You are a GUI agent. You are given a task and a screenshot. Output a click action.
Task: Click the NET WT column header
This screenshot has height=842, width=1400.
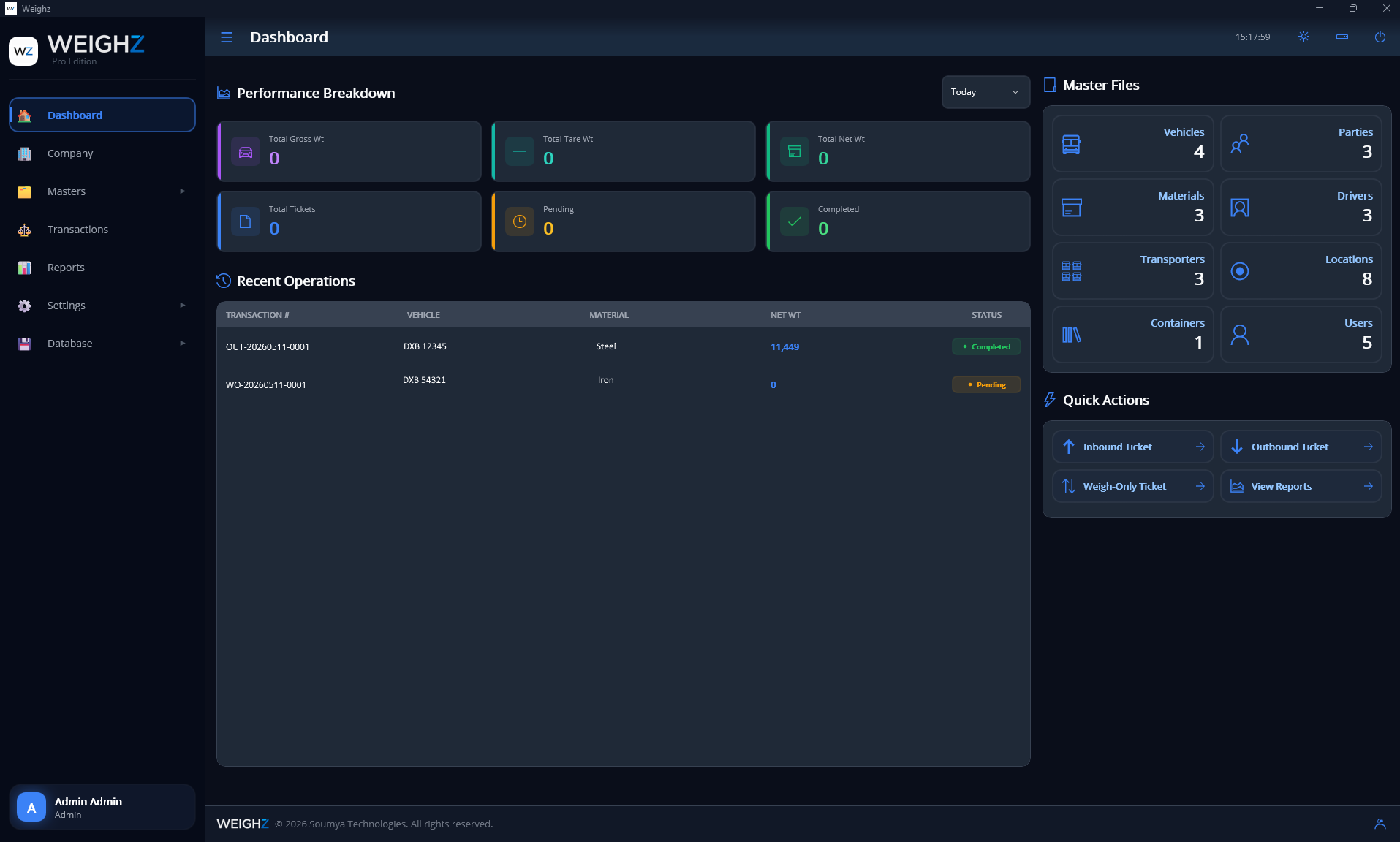click(785, 315)
